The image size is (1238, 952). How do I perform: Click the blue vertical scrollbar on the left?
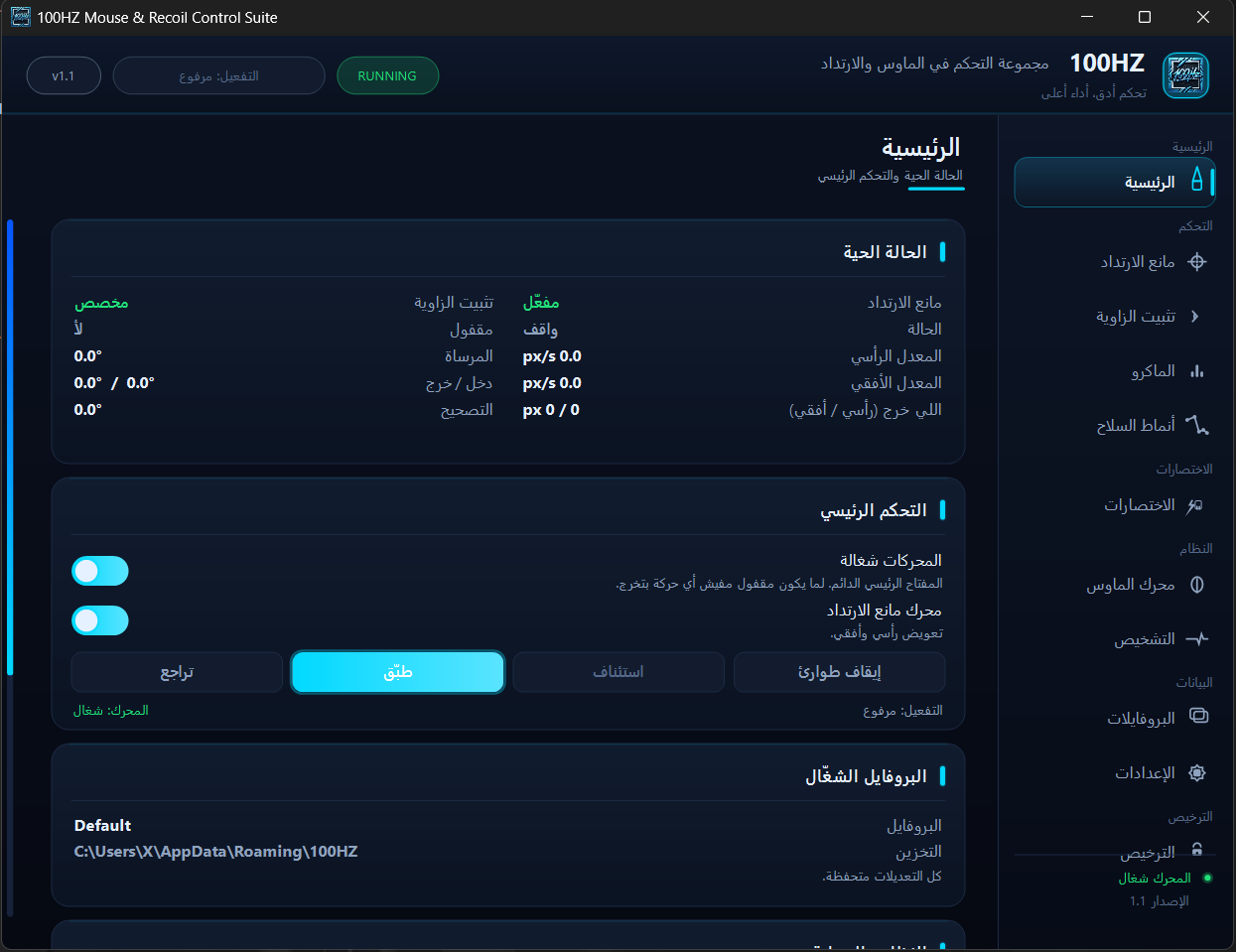[x=10, y=447]
